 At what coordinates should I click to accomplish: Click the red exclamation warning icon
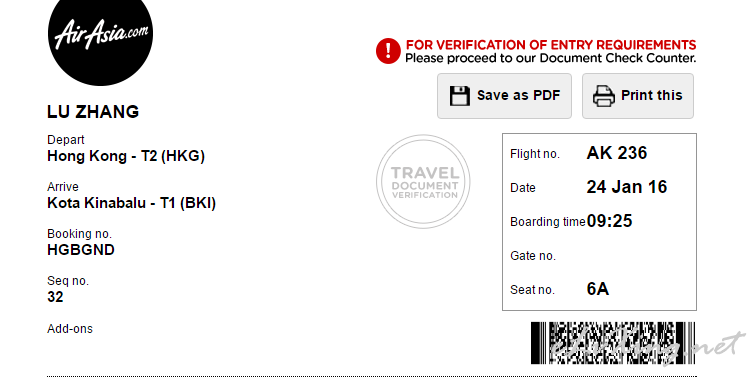point(388,51)
